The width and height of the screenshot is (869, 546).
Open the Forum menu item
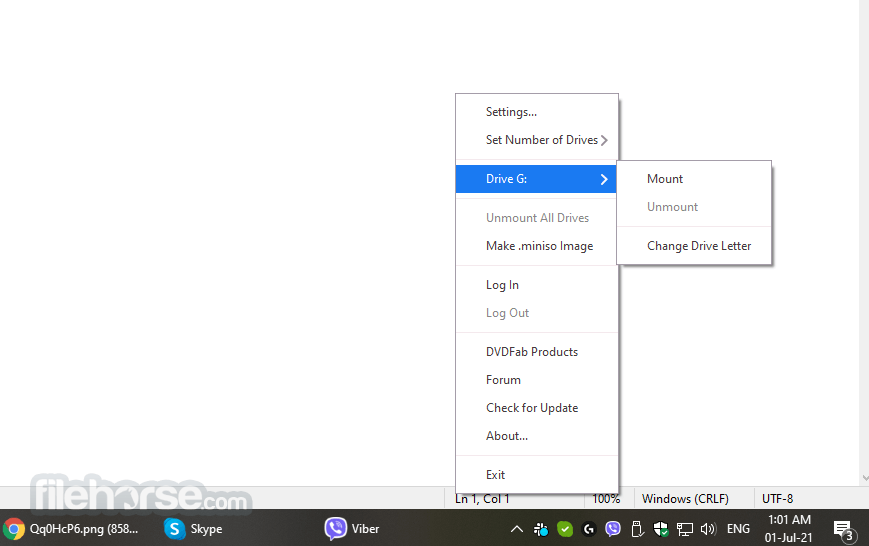click(x=536, y=380)
